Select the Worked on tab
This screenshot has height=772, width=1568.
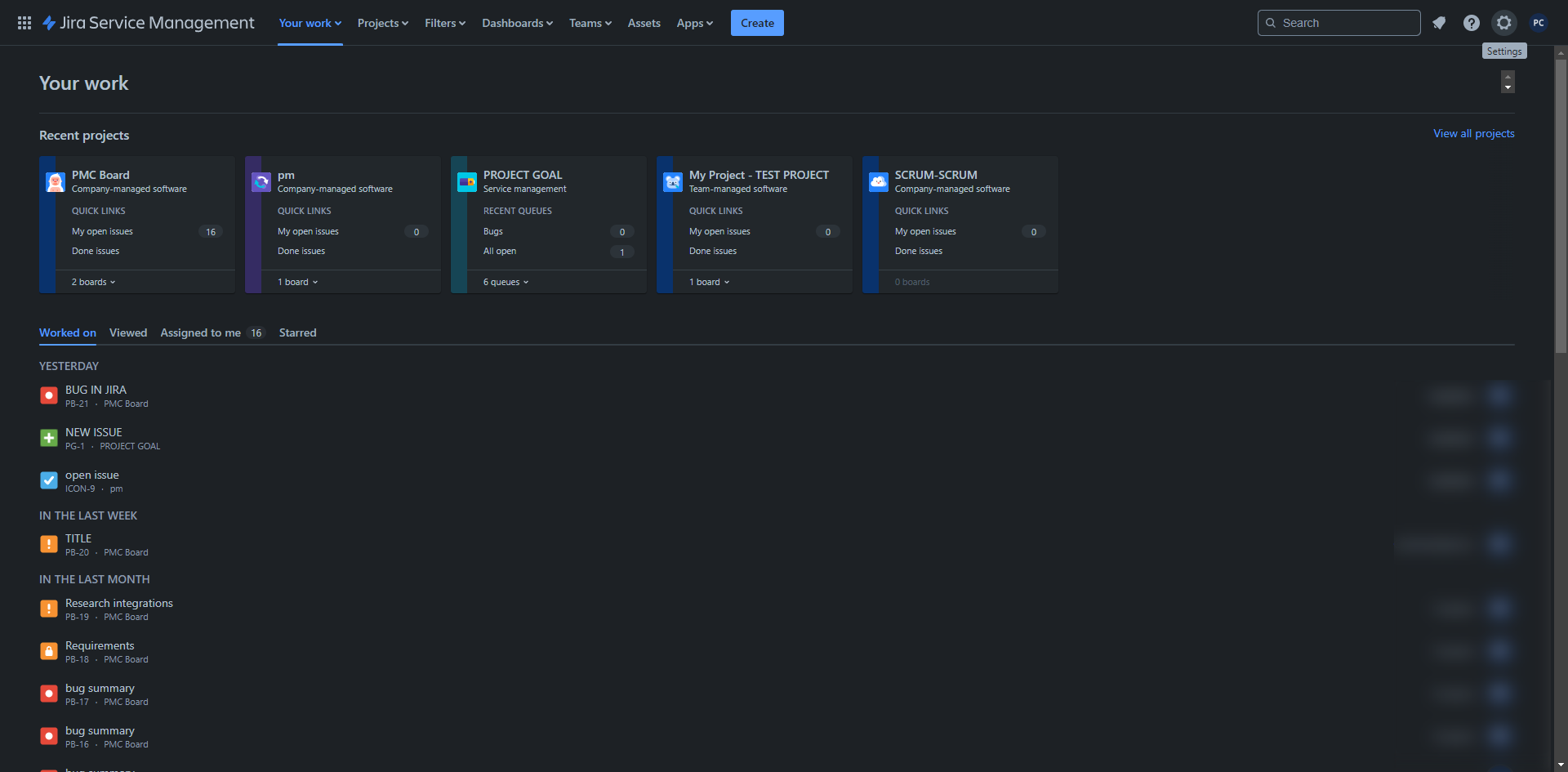click(x=68, y=332)
